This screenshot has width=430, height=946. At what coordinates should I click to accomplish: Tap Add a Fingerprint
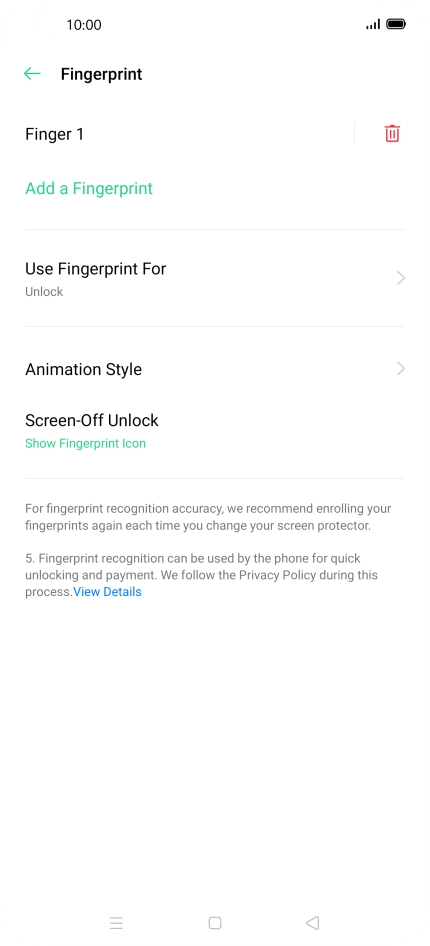point(89,188)
